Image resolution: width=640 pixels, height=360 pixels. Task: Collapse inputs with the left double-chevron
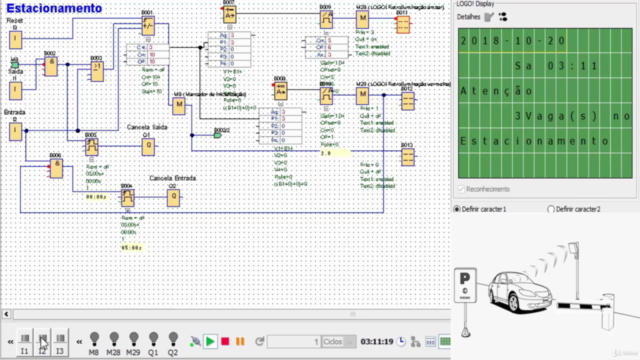(11, 342)
